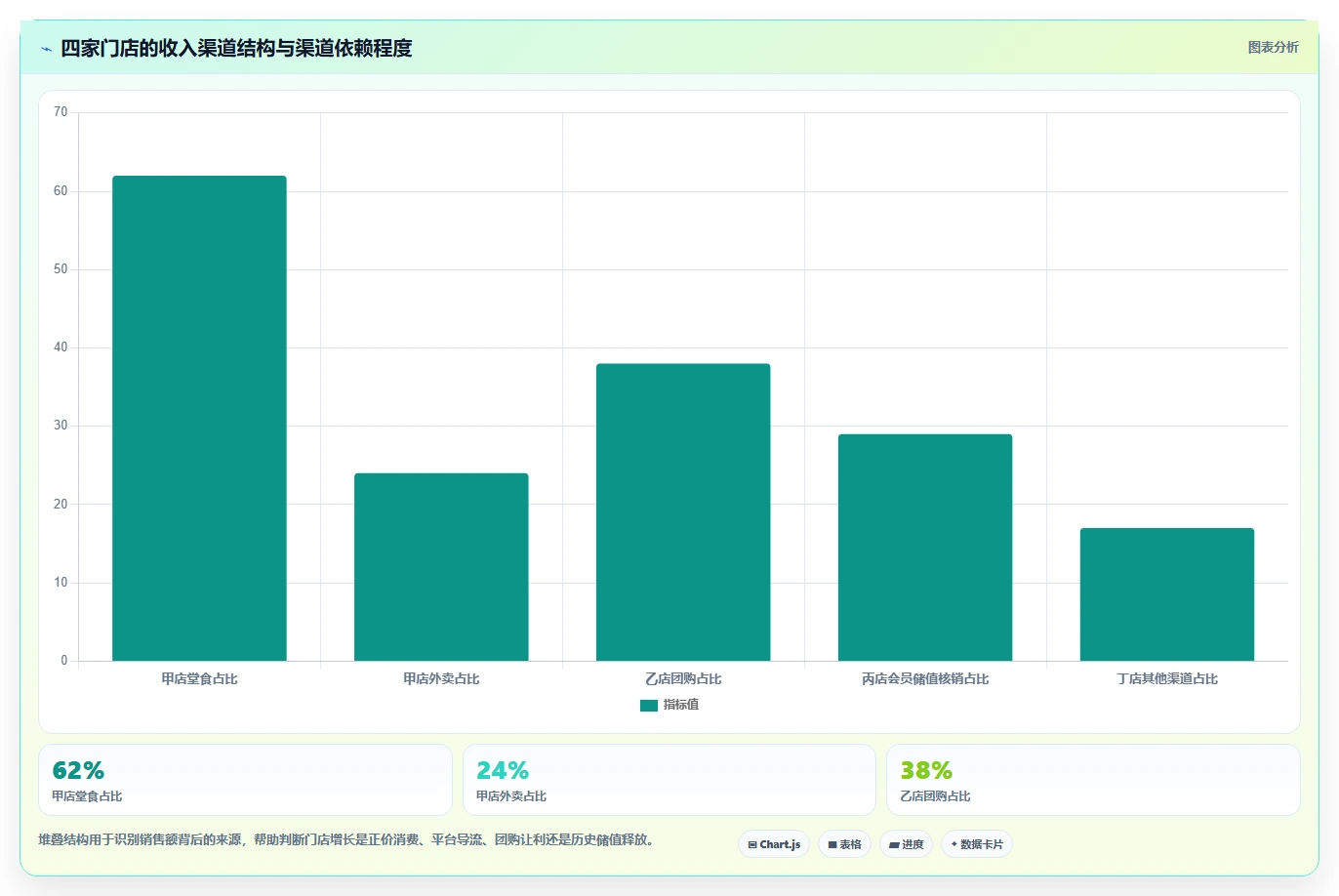Click the y-axis value 20

pos(61,505)
